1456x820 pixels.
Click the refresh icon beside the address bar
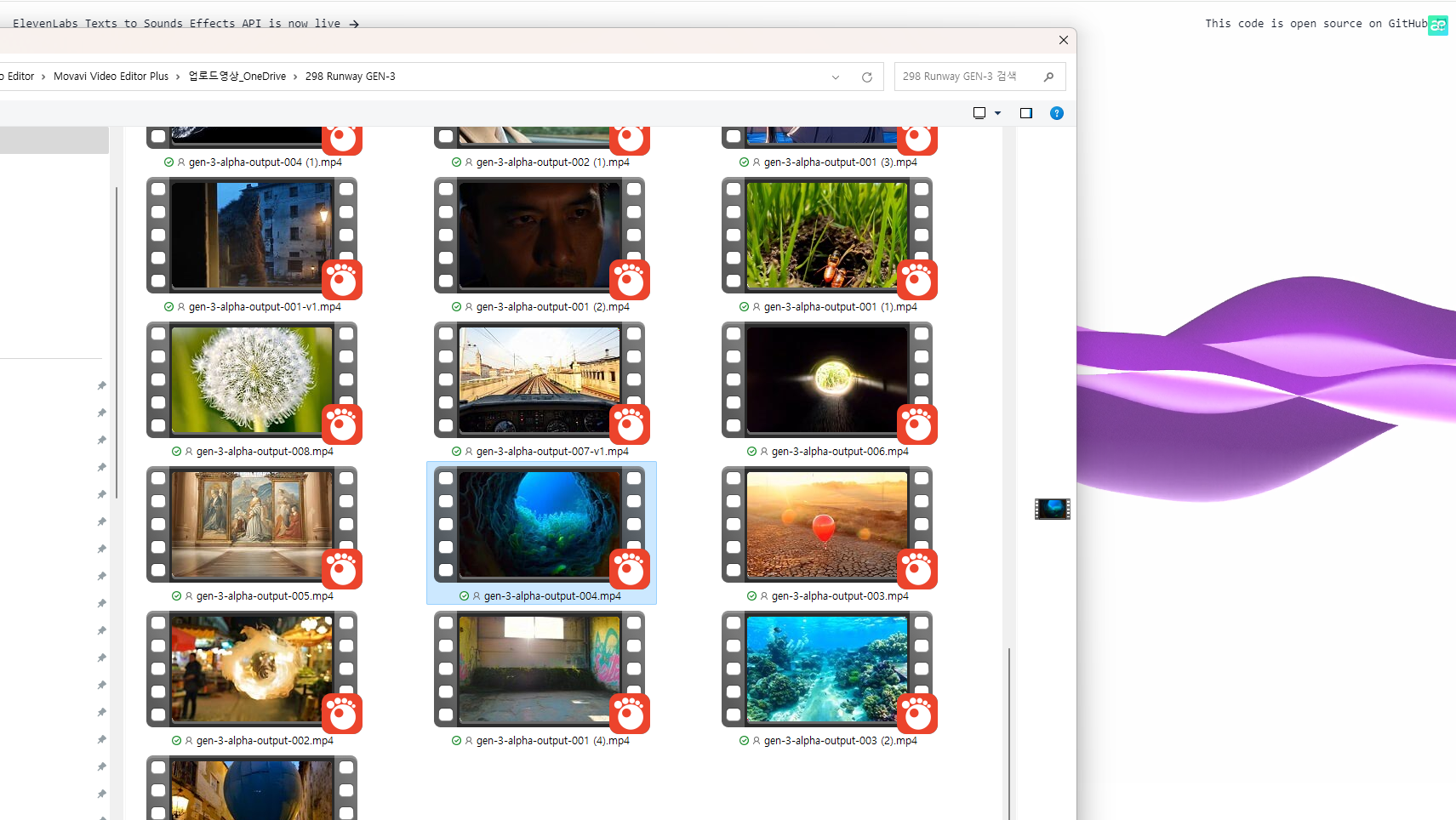867,77
